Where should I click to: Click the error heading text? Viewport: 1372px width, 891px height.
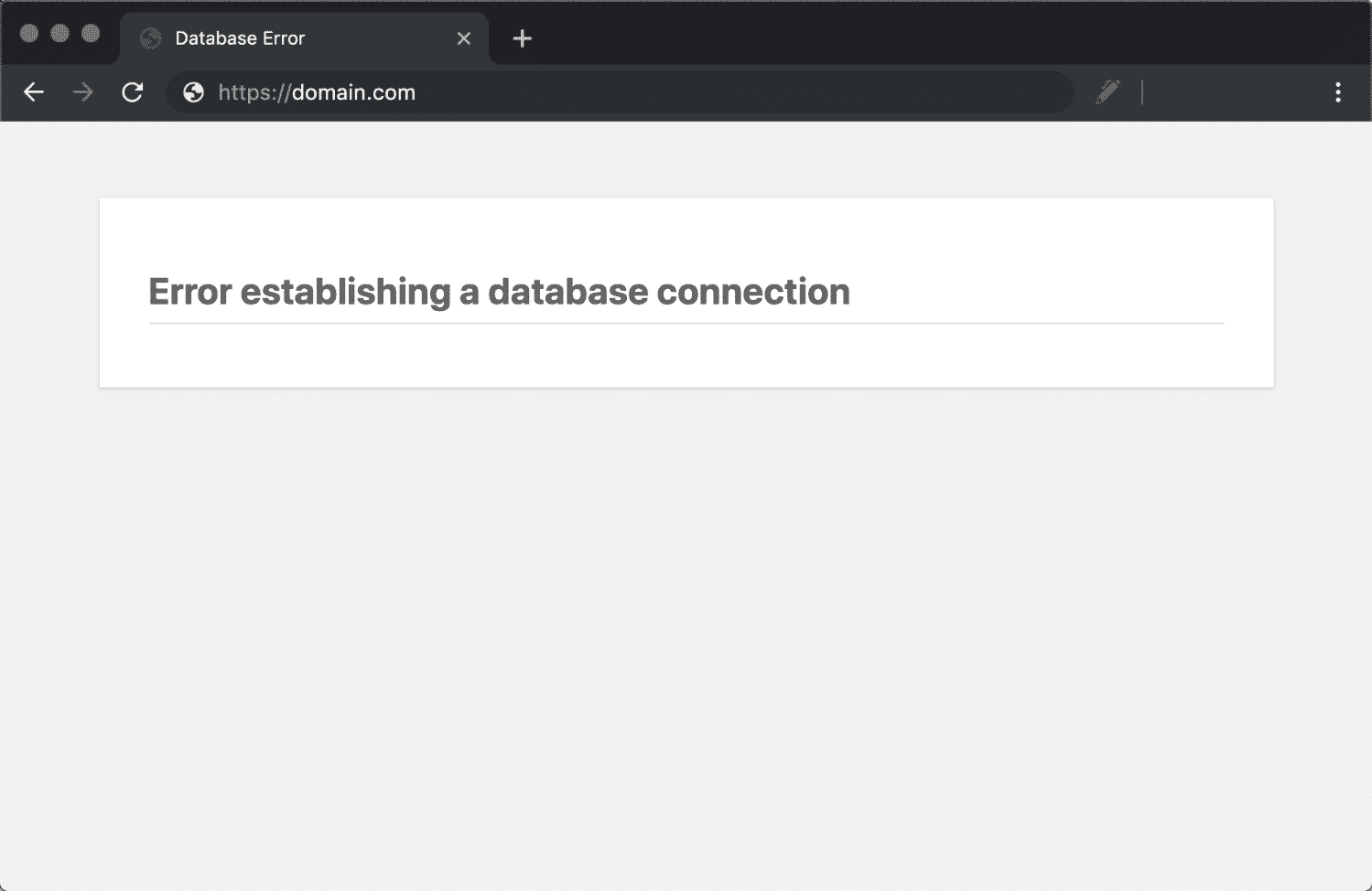point(499,291)
